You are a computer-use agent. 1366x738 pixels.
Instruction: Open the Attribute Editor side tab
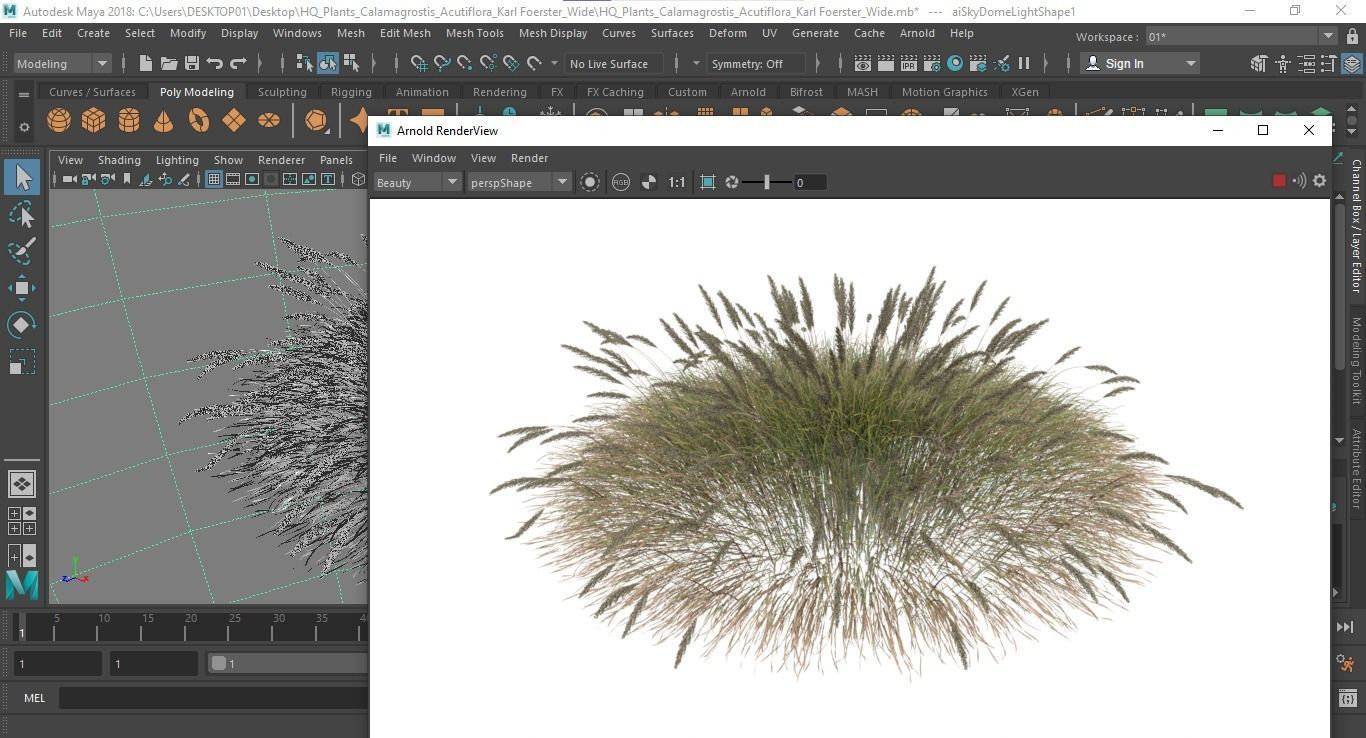click(x=1356, y=468)
